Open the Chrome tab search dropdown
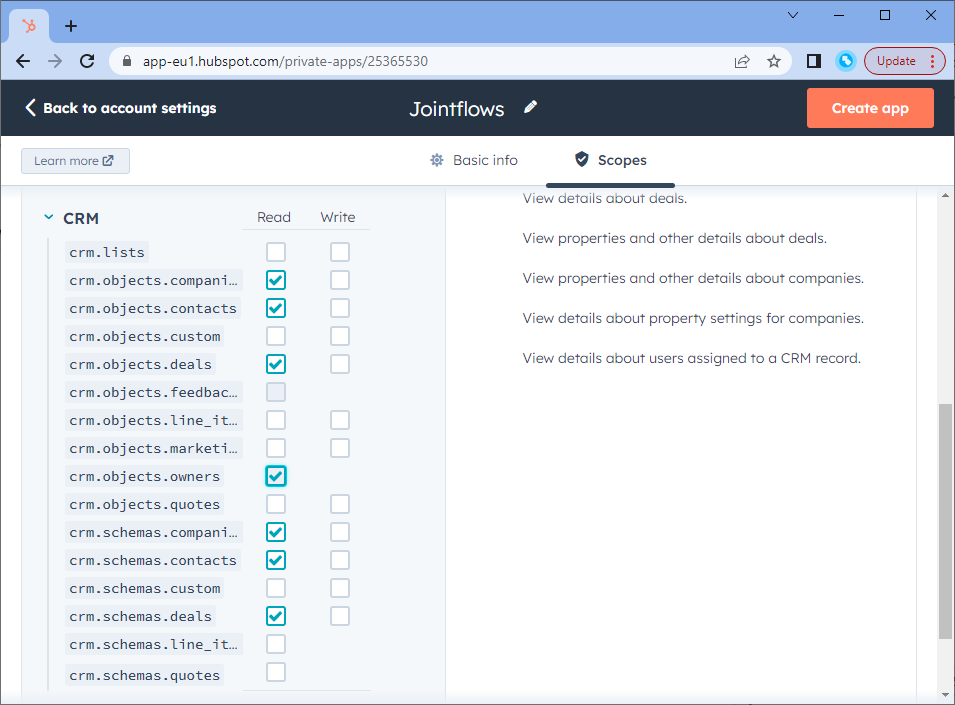The image size is (955, 705). point(793,16)
